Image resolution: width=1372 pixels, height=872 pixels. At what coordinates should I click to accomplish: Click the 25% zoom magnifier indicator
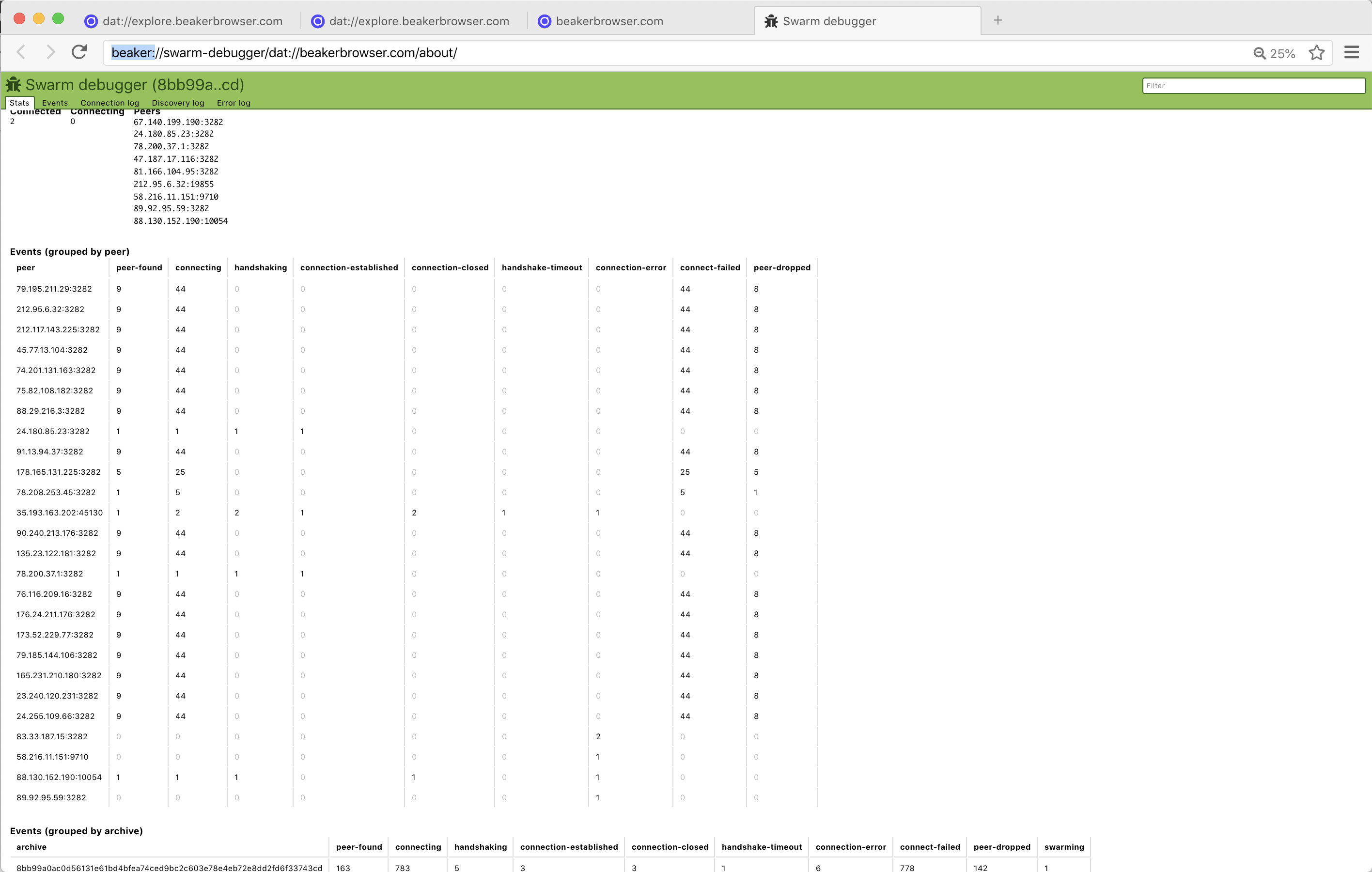click(1275, 53)
